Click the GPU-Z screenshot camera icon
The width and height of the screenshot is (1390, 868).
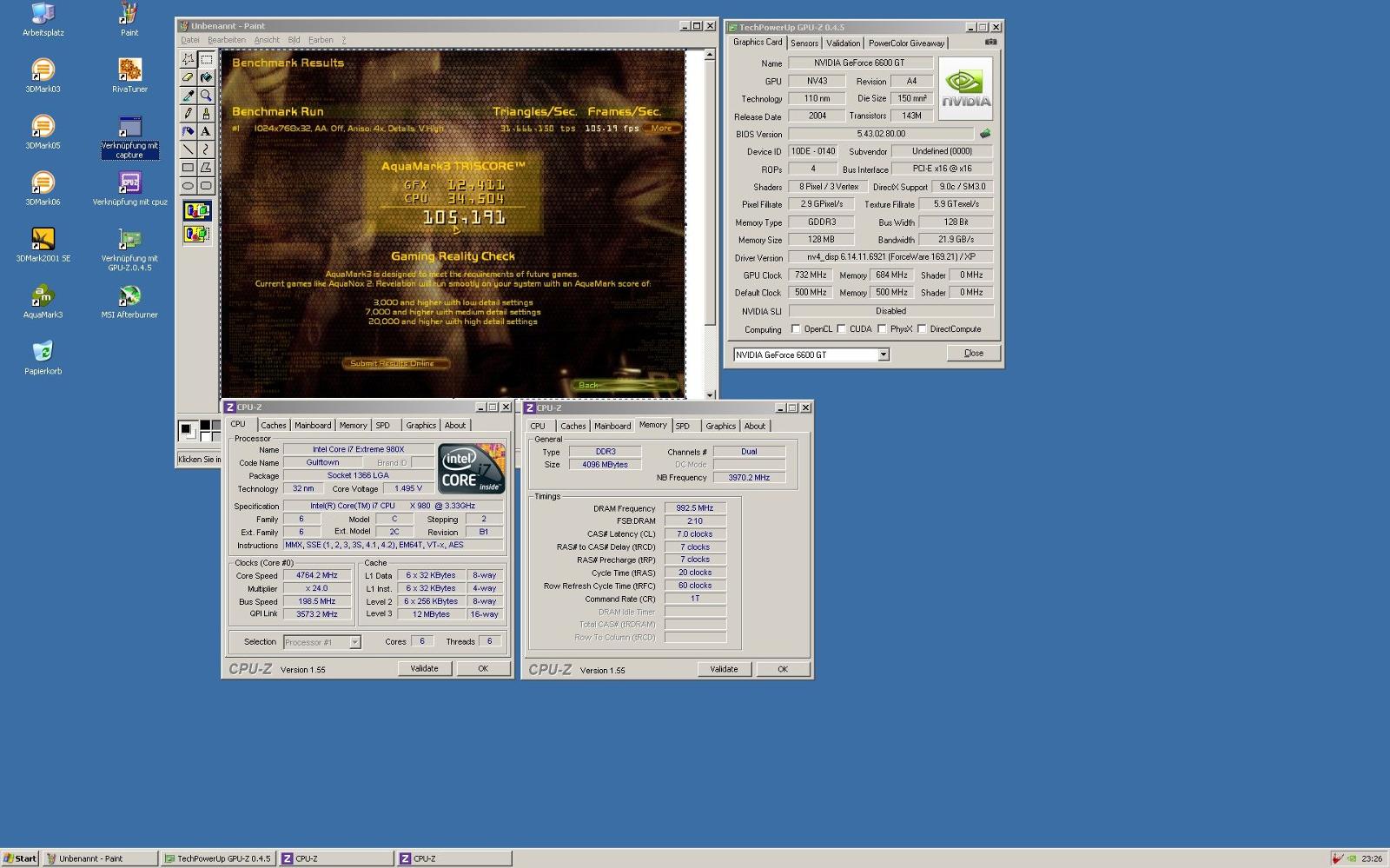pyautogui.click(x=990, y=42)
